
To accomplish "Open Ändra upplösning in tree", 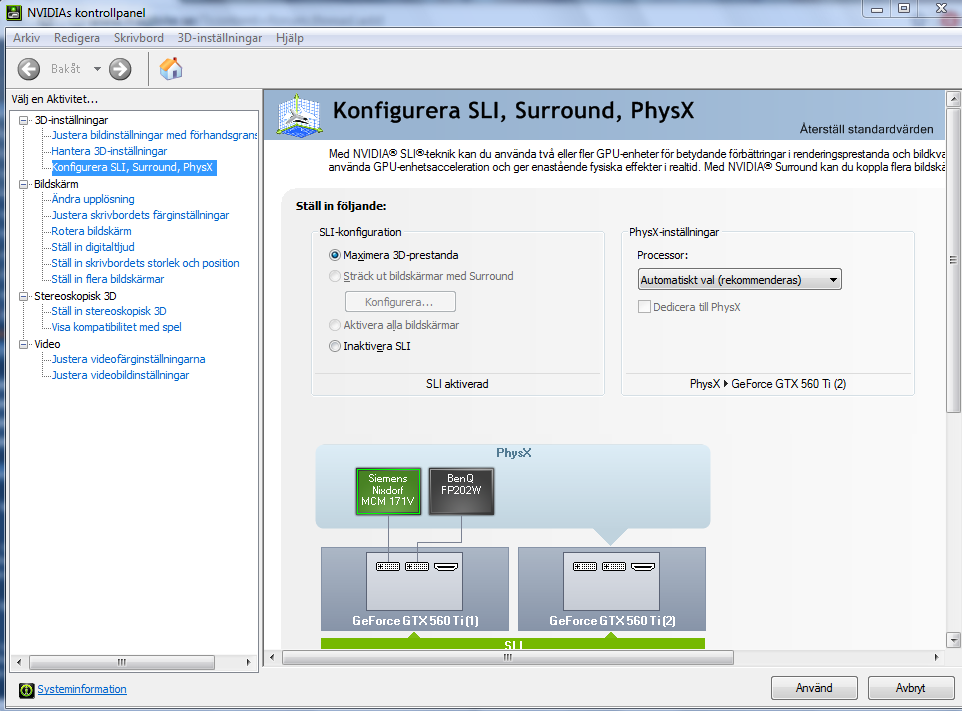I will [93, 199].
